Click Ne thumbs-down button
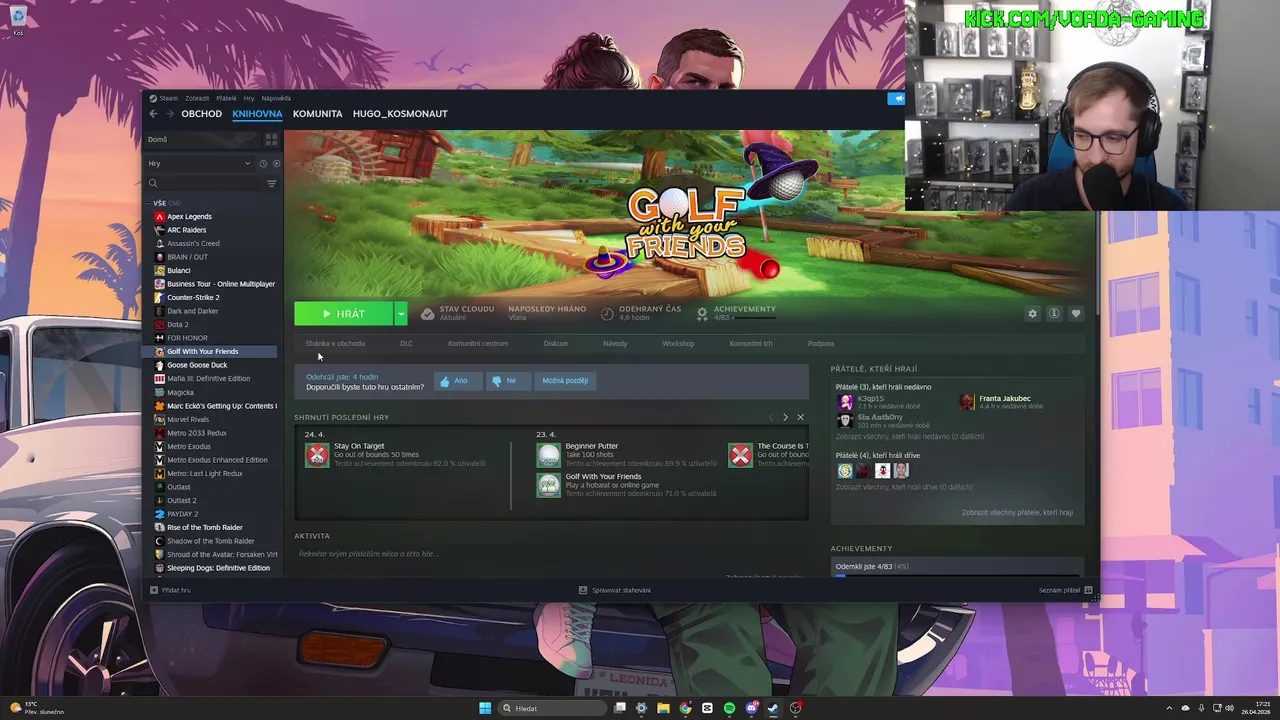1280x720 pixels. [507, 380]
